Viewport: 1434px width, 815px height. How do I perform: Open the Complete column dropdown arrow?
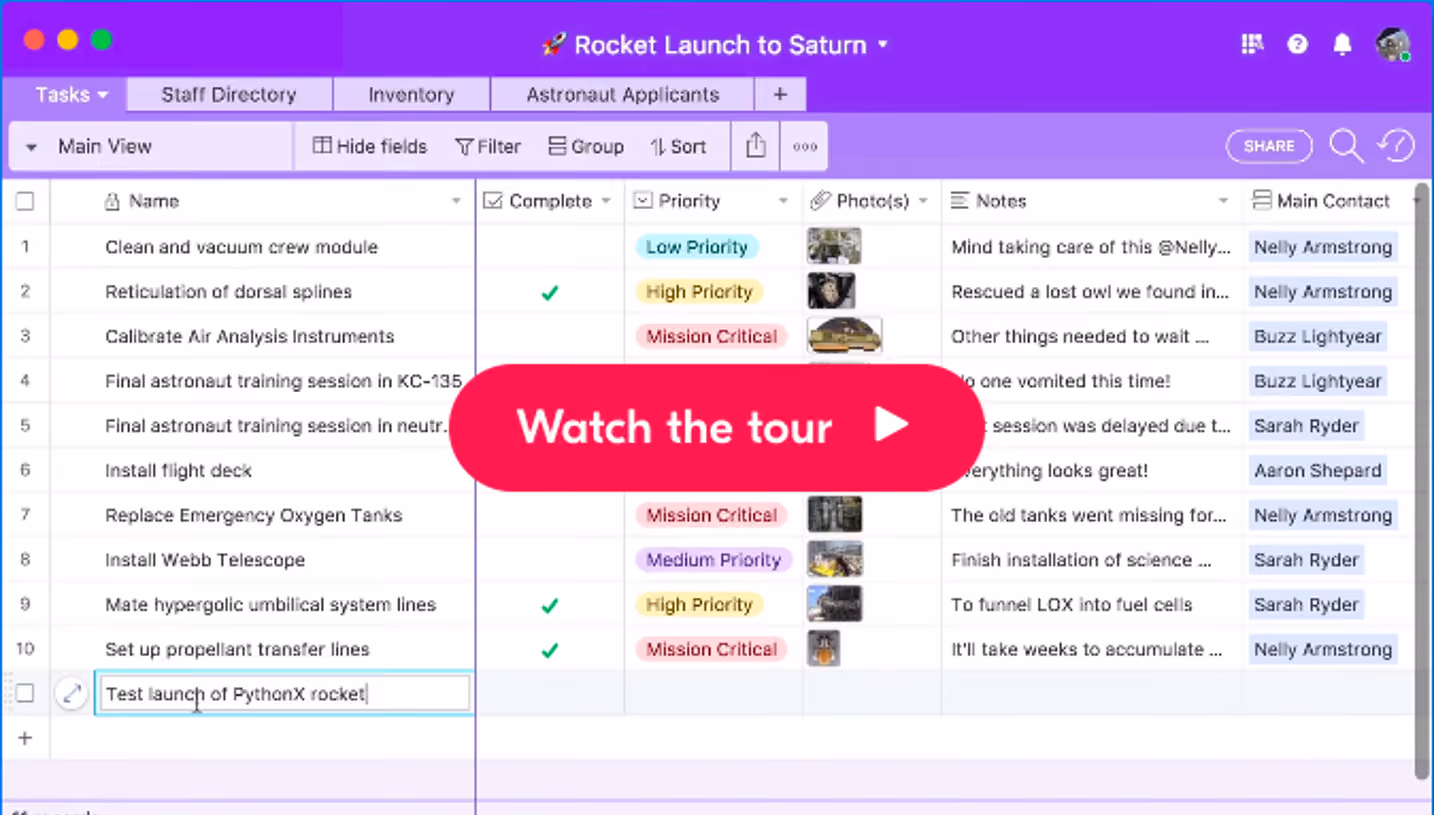(606, 201)
